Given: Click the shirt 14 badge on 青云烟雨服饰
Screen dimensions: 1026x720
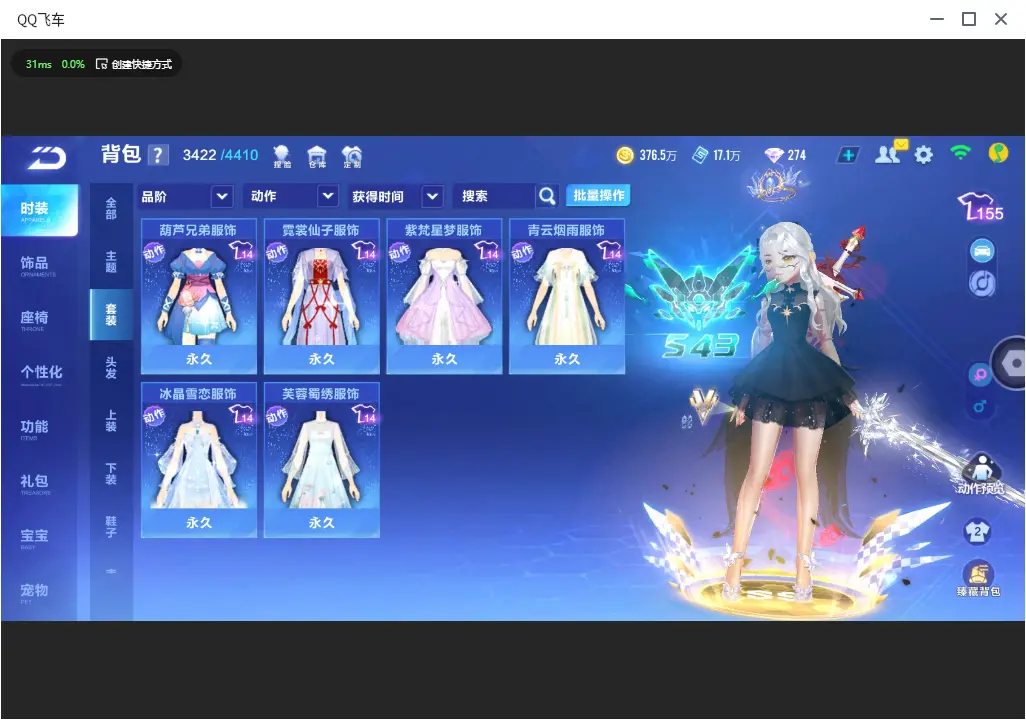Looking at the screenshot, I should click(x=610, y=250).
